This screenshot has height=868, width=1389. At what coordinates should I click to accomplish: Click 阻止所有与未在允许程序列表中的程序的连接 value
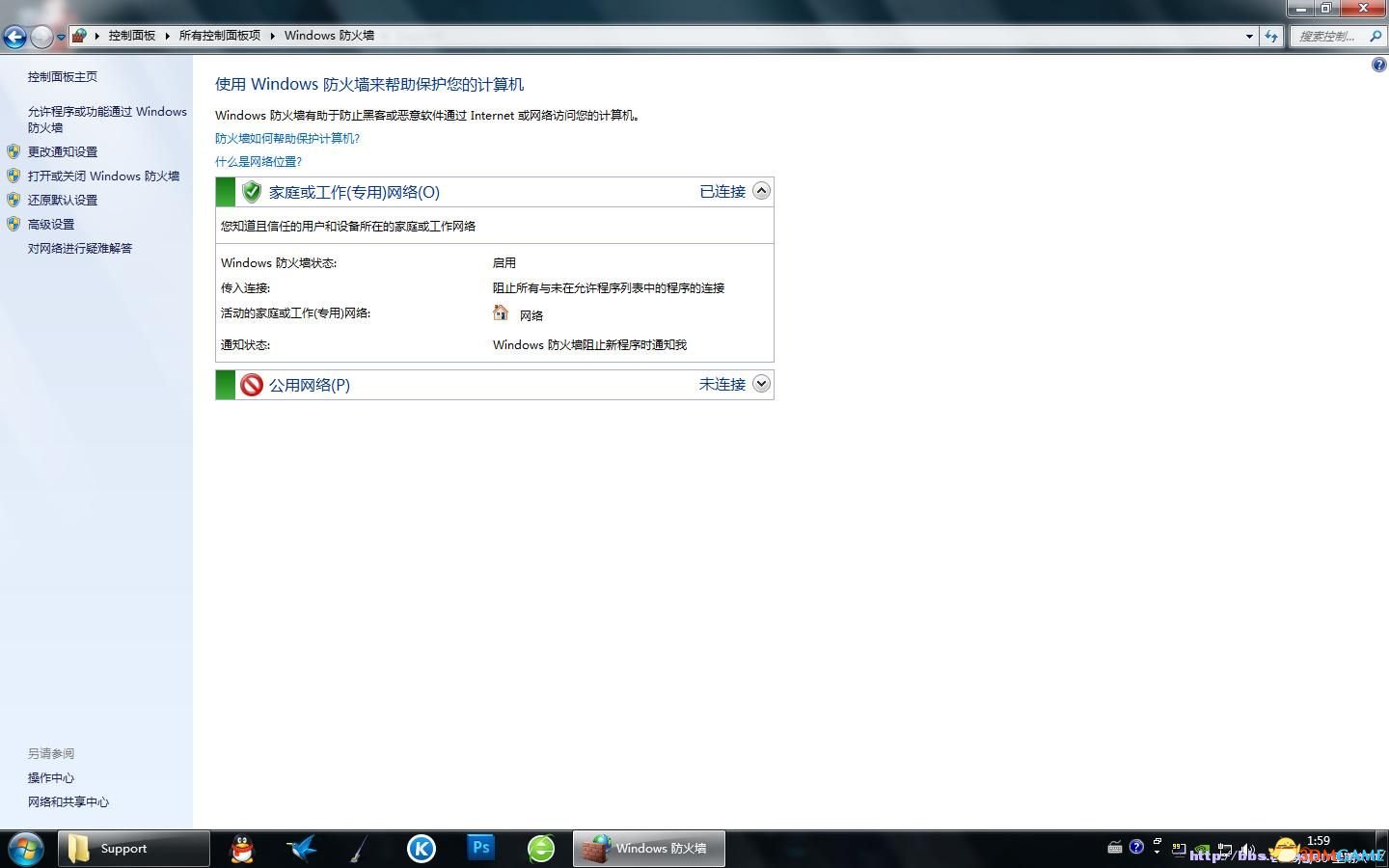click(609, 287)
